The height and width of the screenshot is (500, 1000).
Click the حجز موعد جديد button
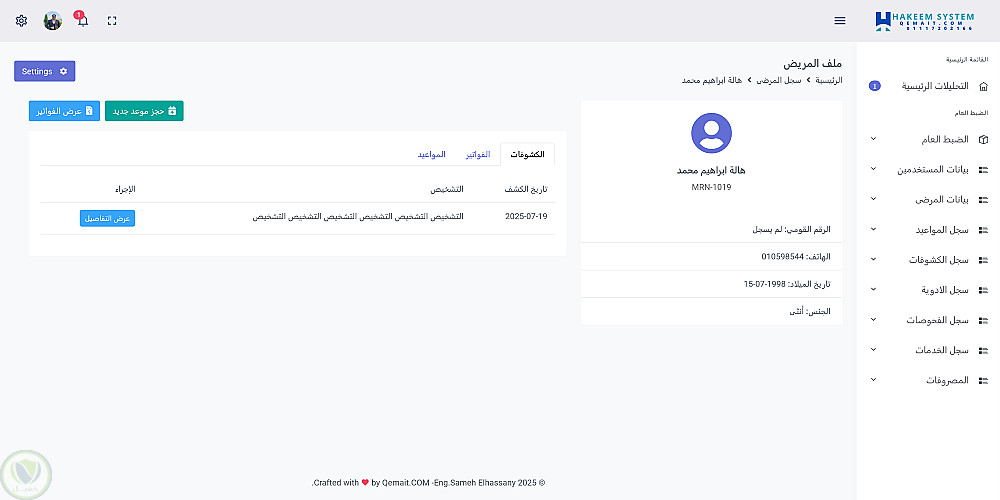pos(144,111)
